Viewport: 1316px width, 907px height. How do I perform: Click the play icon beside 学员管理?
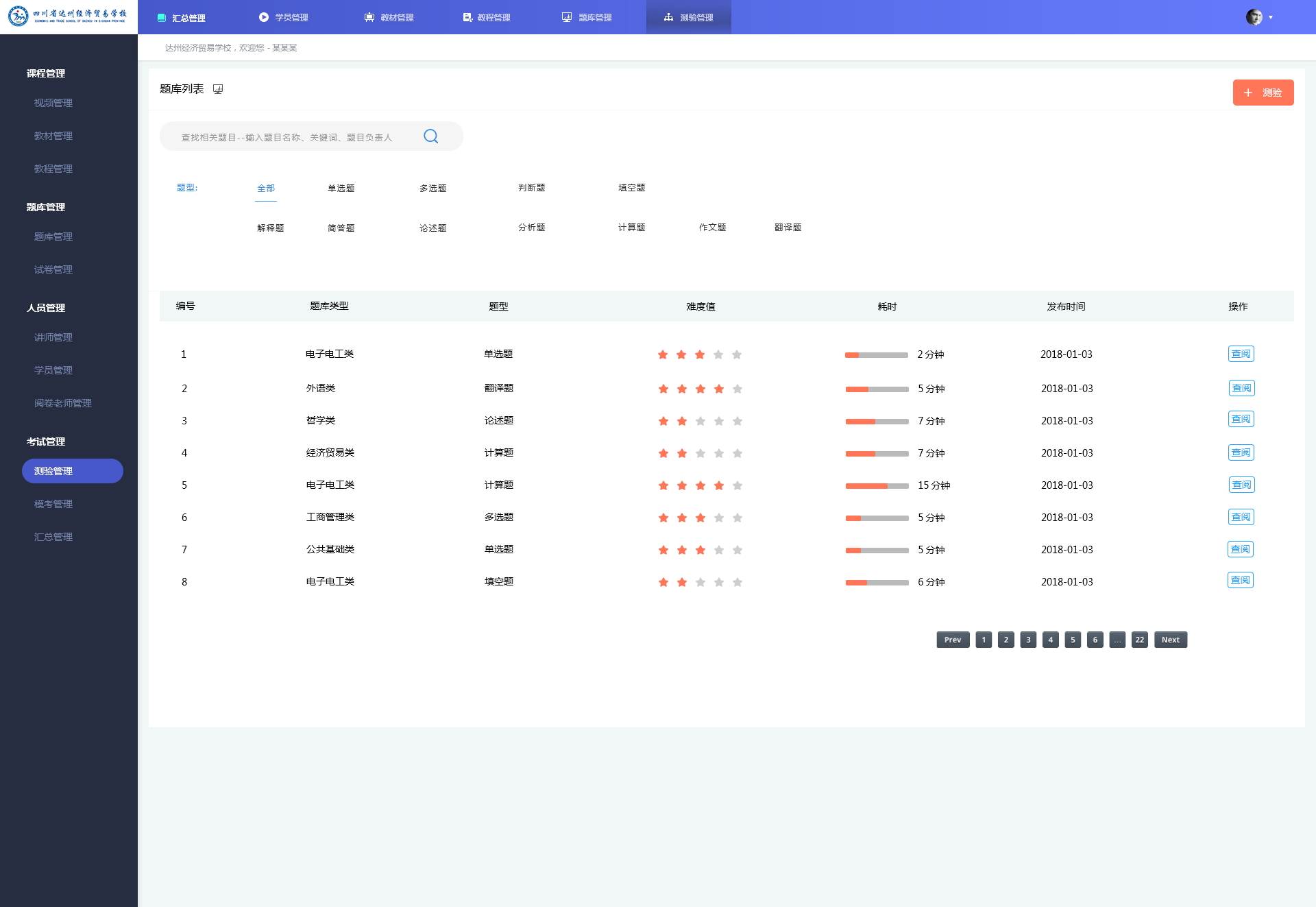(264, 17)
